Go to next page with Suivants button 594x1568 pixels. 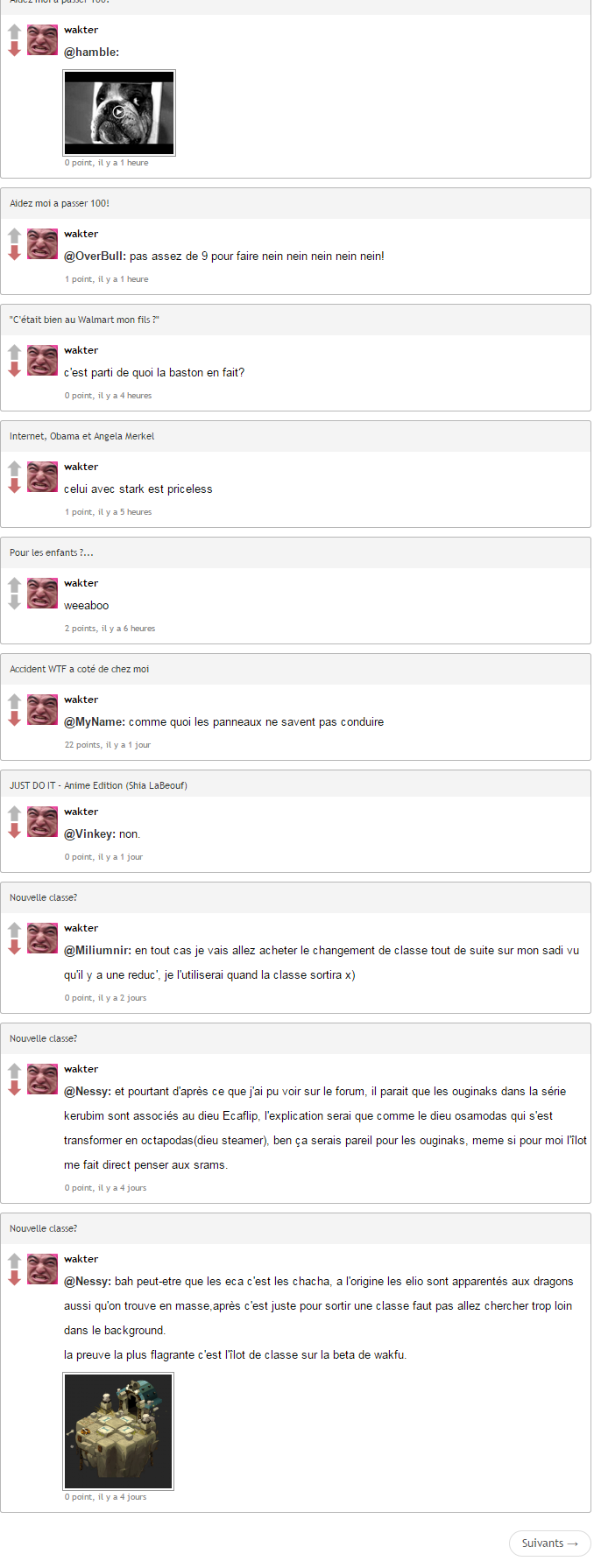[x=550, y=1543]
